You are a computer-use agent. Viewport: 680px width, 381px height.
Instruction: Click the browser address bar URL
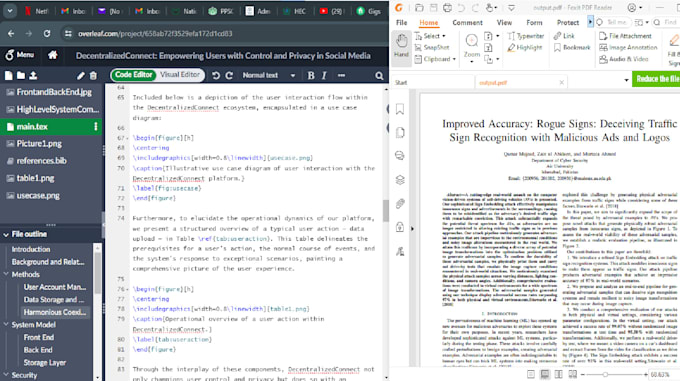155,33
